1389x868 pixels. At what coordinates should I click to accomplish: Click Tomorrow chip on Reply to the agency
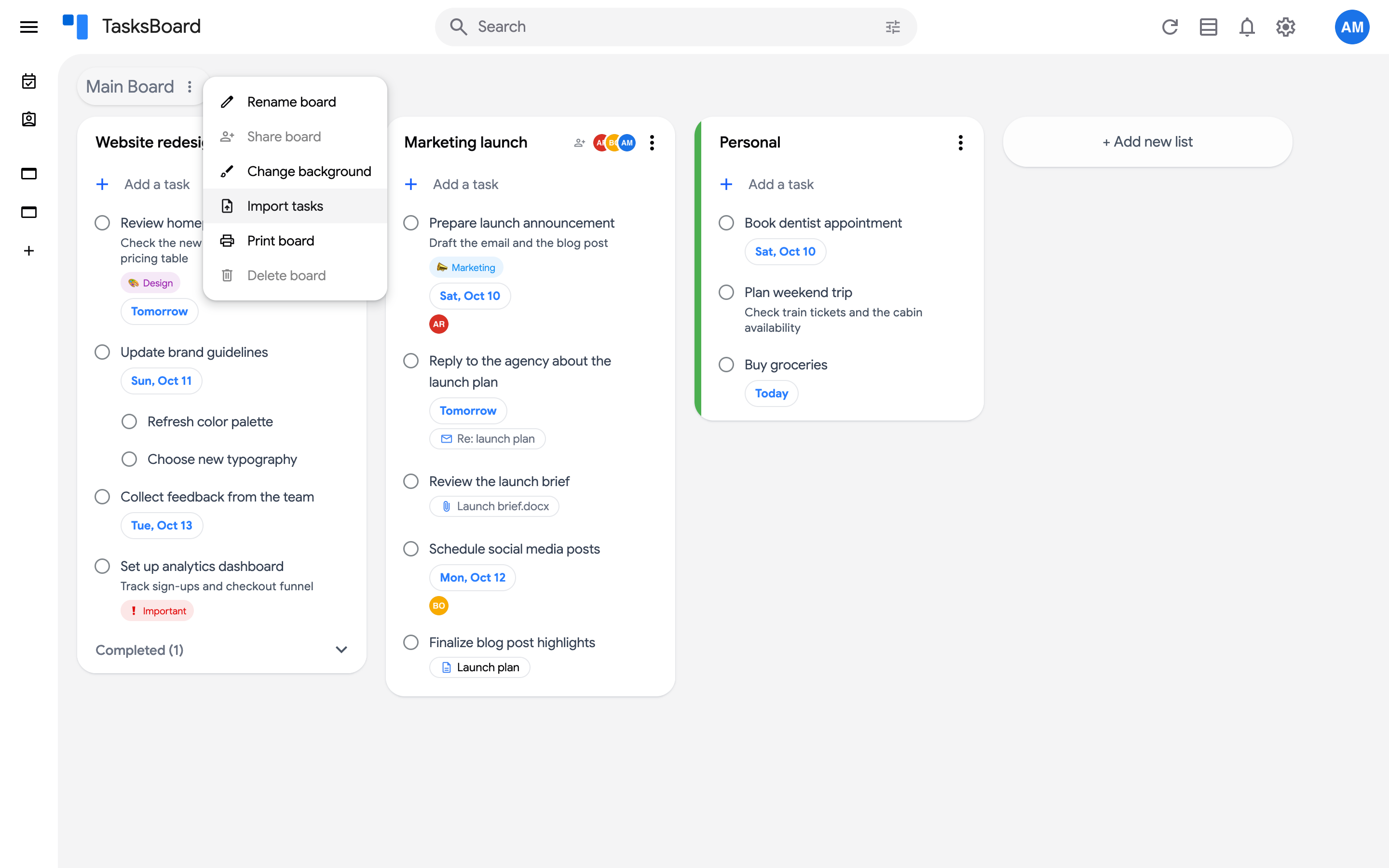tap(468, 410)
